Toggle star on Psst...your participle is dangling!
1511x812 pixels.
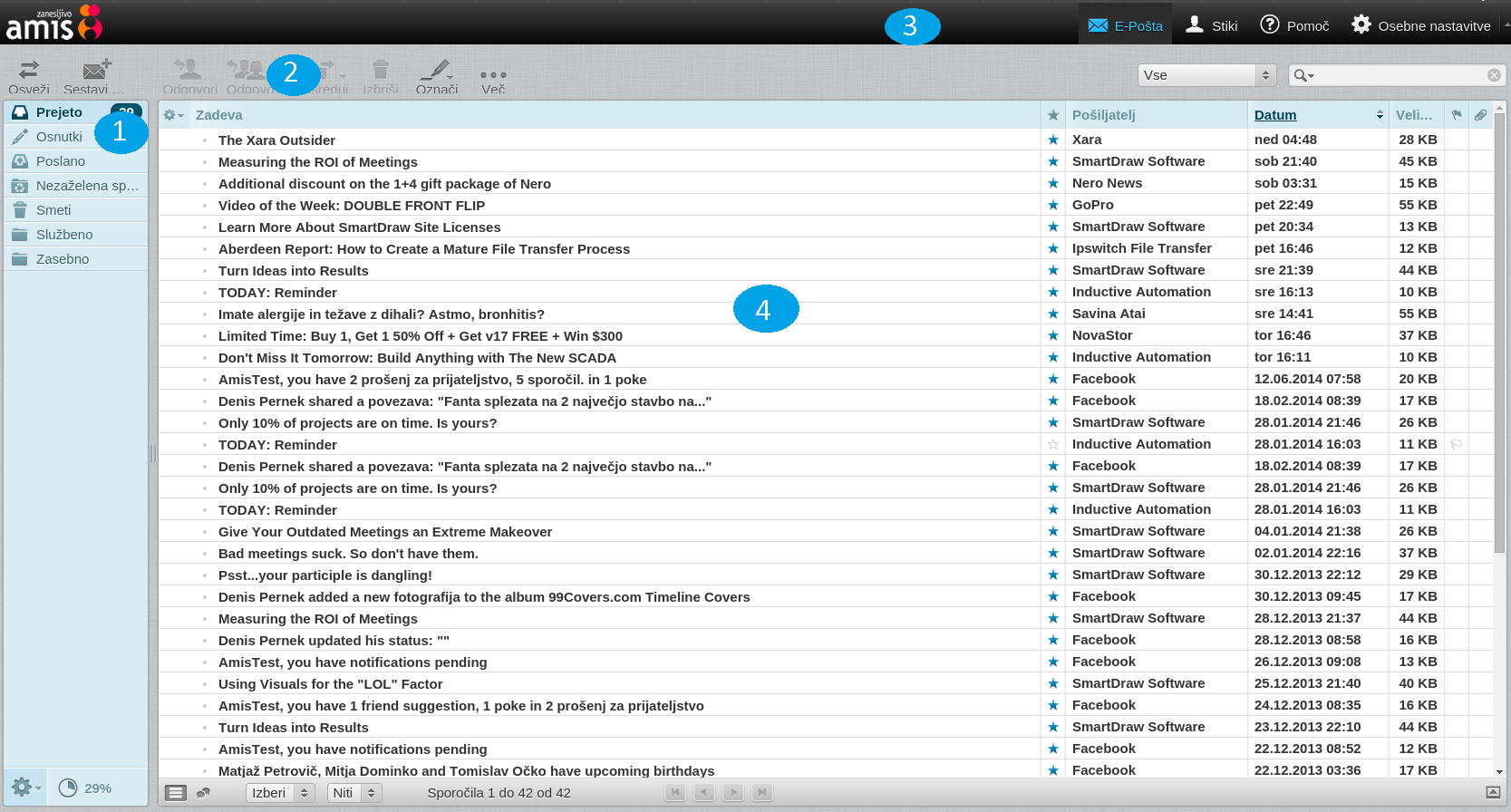point(1052,575)
